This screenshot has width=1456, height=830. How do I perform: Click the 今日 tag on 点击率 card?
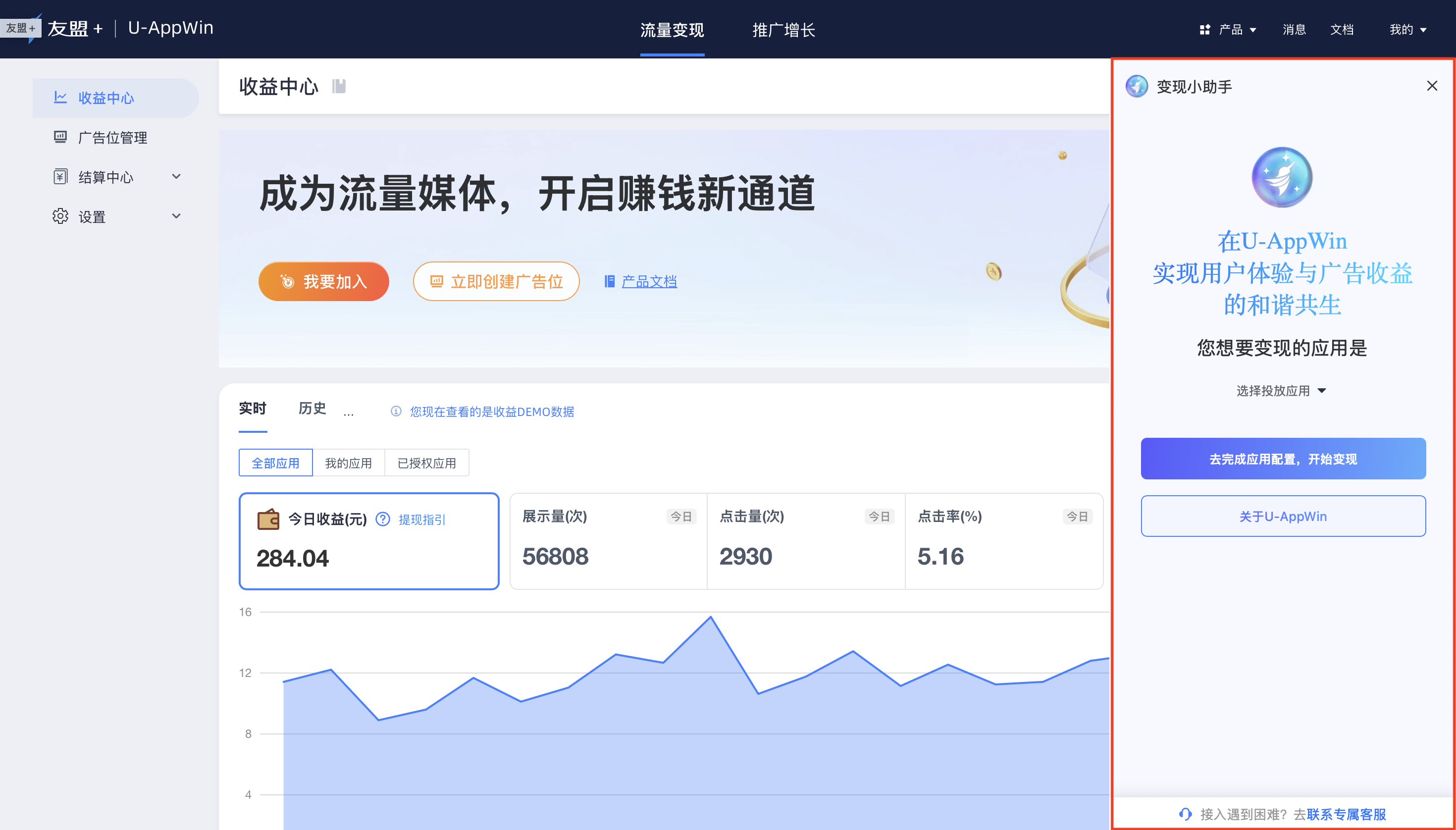click(x=1078, y=517)
